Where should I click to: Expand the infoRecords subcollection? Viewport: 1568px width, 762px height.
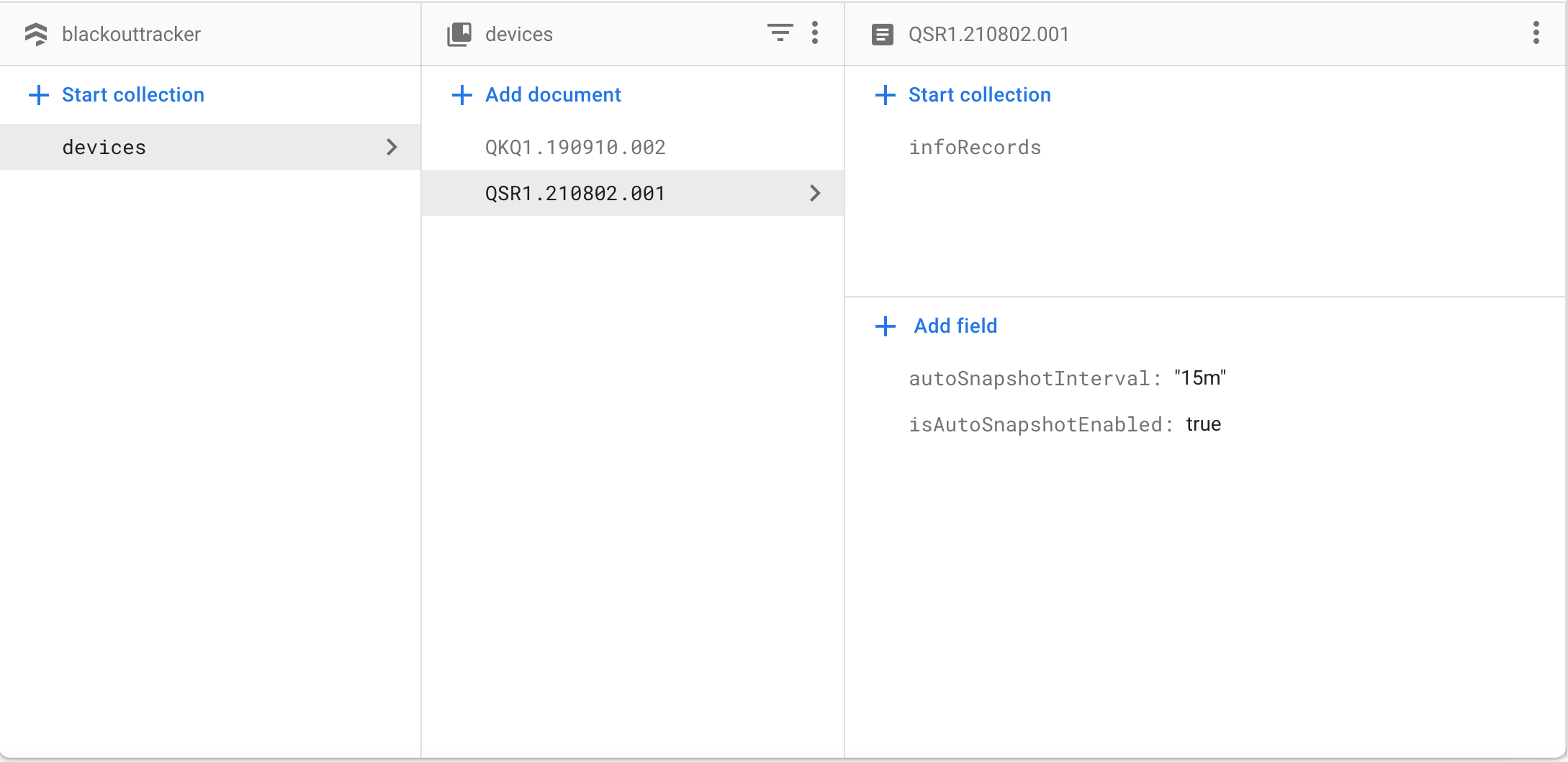pyautogui.click(x=975, y=147)
